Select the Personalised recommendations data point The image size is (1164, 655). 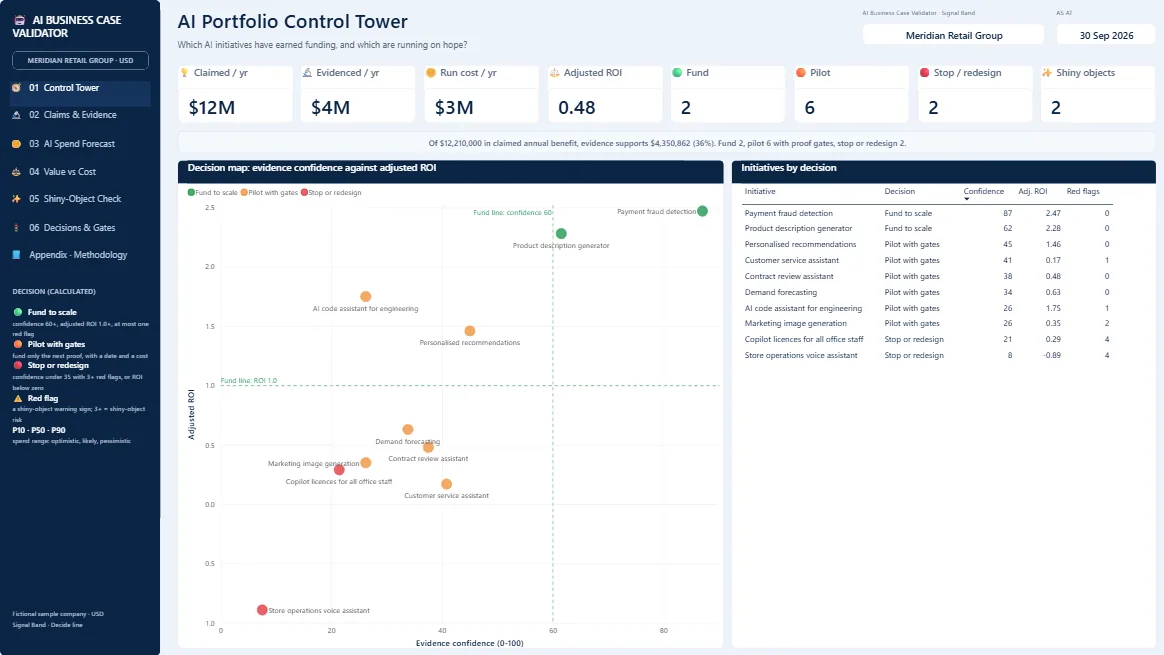pos(469,331)
